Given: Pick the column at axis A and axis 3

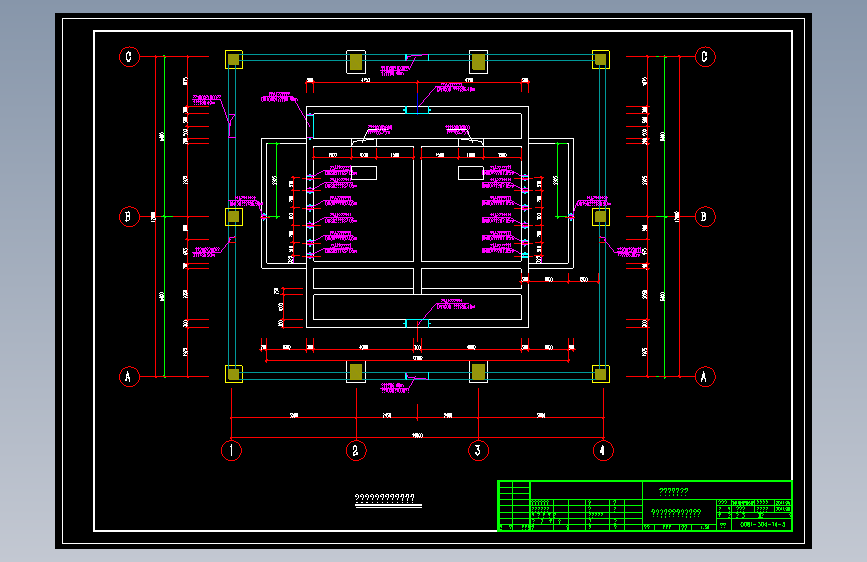Looking at the screenshot, I should click(478, 372).
